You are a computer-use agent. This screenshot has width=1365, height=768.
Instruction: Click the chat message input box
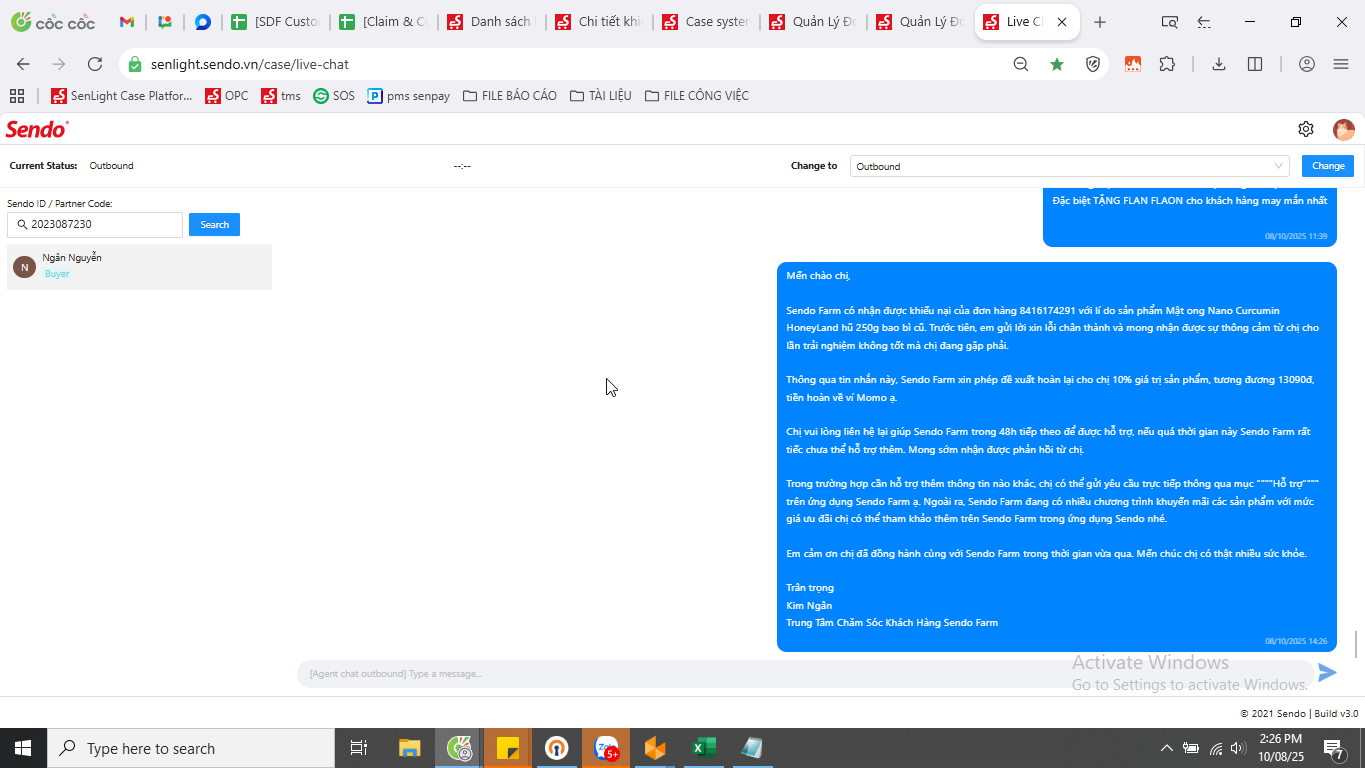(x=805, y=673)
